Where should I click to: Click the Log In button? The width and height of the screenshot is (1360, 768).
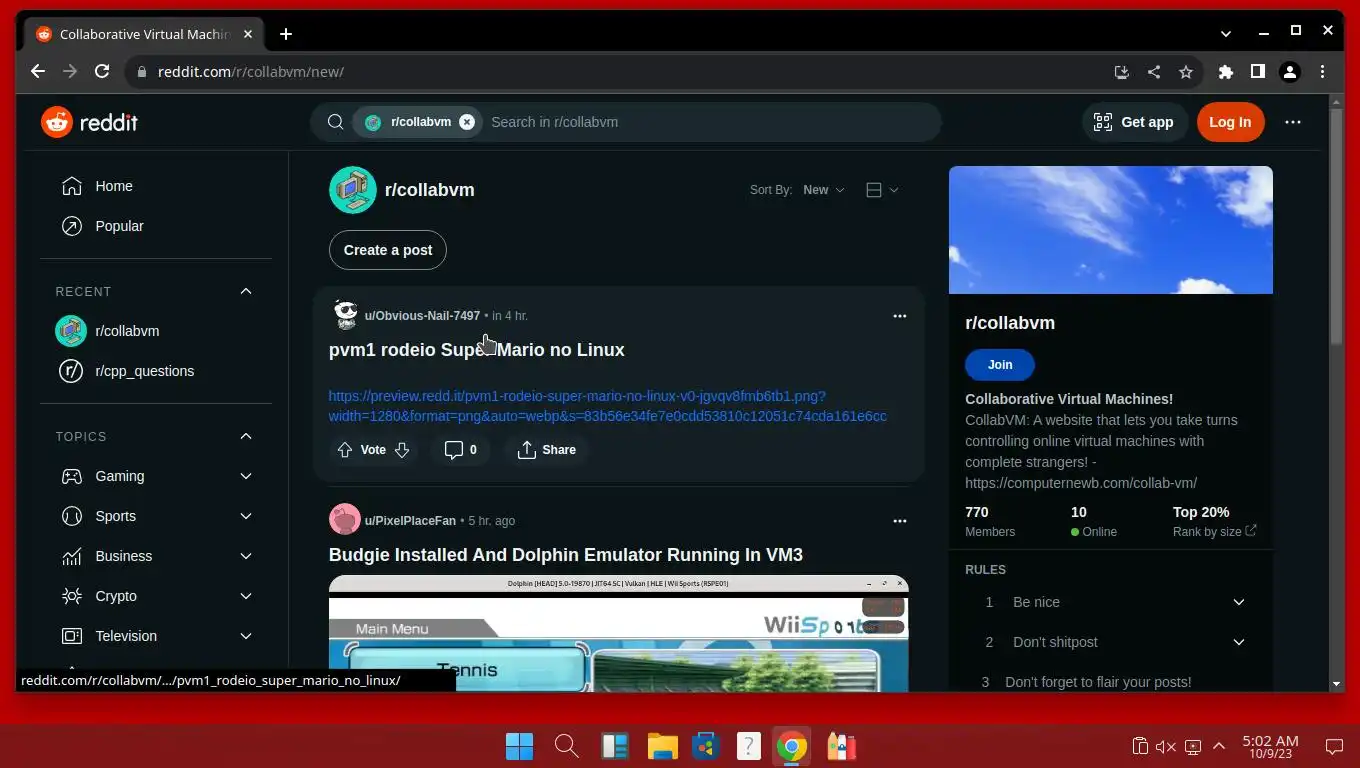(1230, 122)
